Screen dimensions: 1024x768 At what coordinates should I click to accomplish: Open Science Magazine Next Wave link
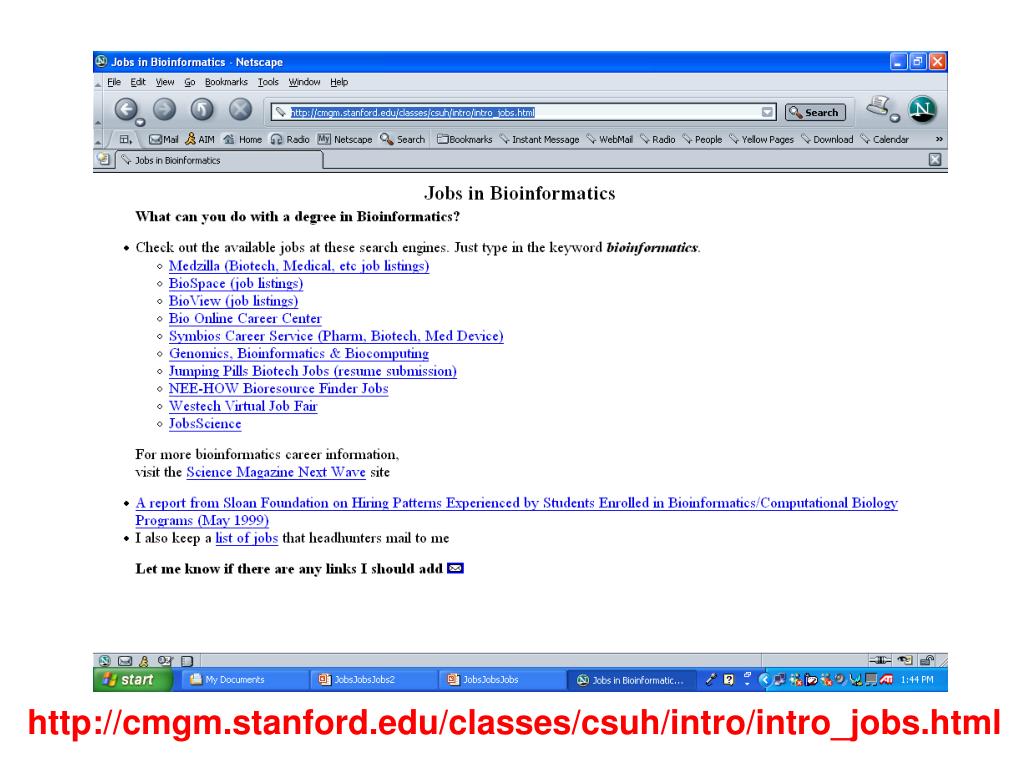click(276, 472)
